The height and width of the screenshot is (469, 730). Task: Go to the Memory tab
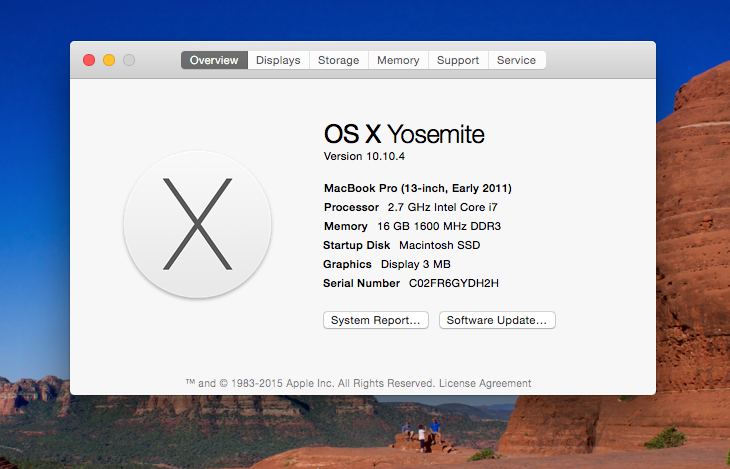click(398, 60)
